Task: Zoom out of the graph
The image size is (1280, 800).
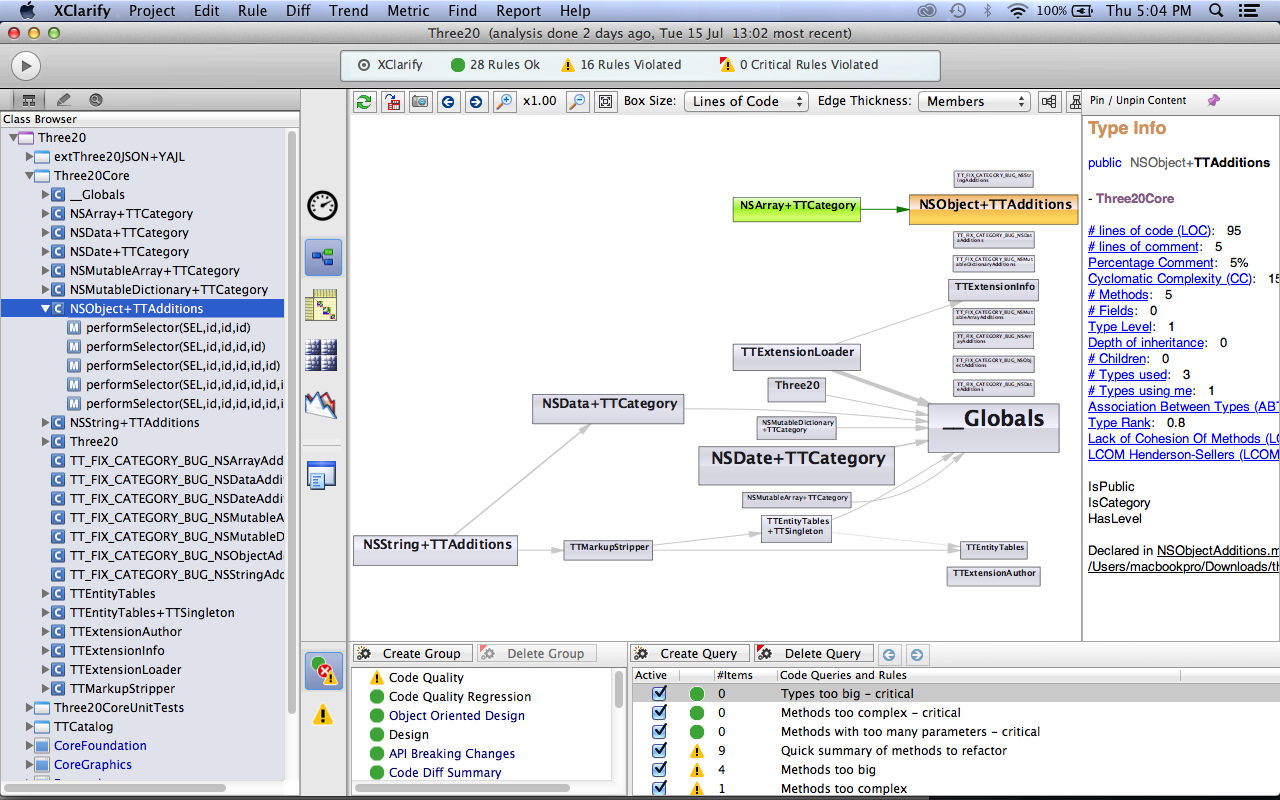Action: pos(577,101)
